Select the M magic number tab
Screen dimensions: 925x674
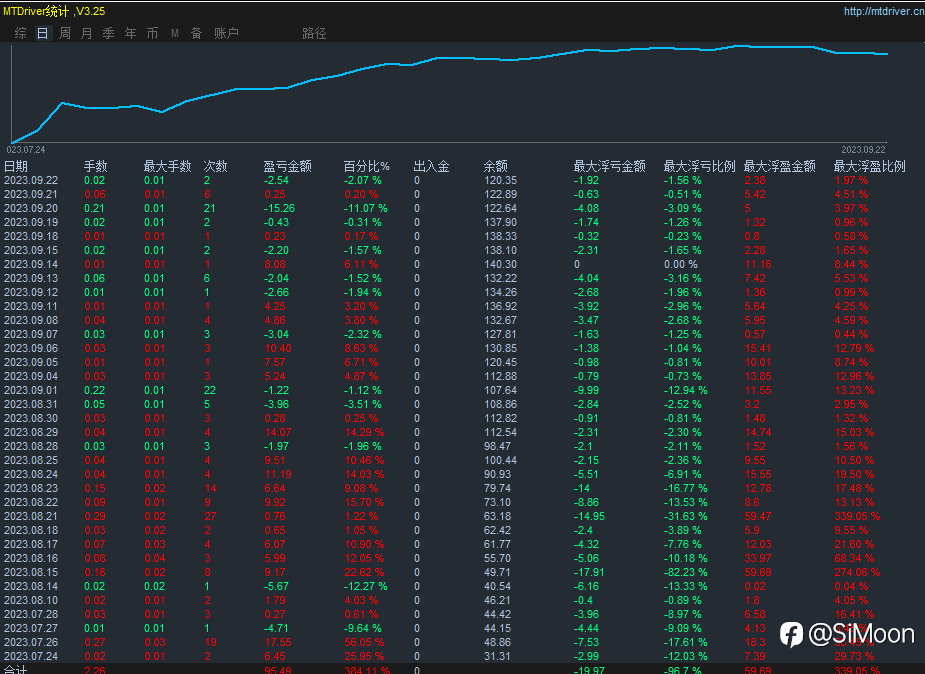[174, 33]
